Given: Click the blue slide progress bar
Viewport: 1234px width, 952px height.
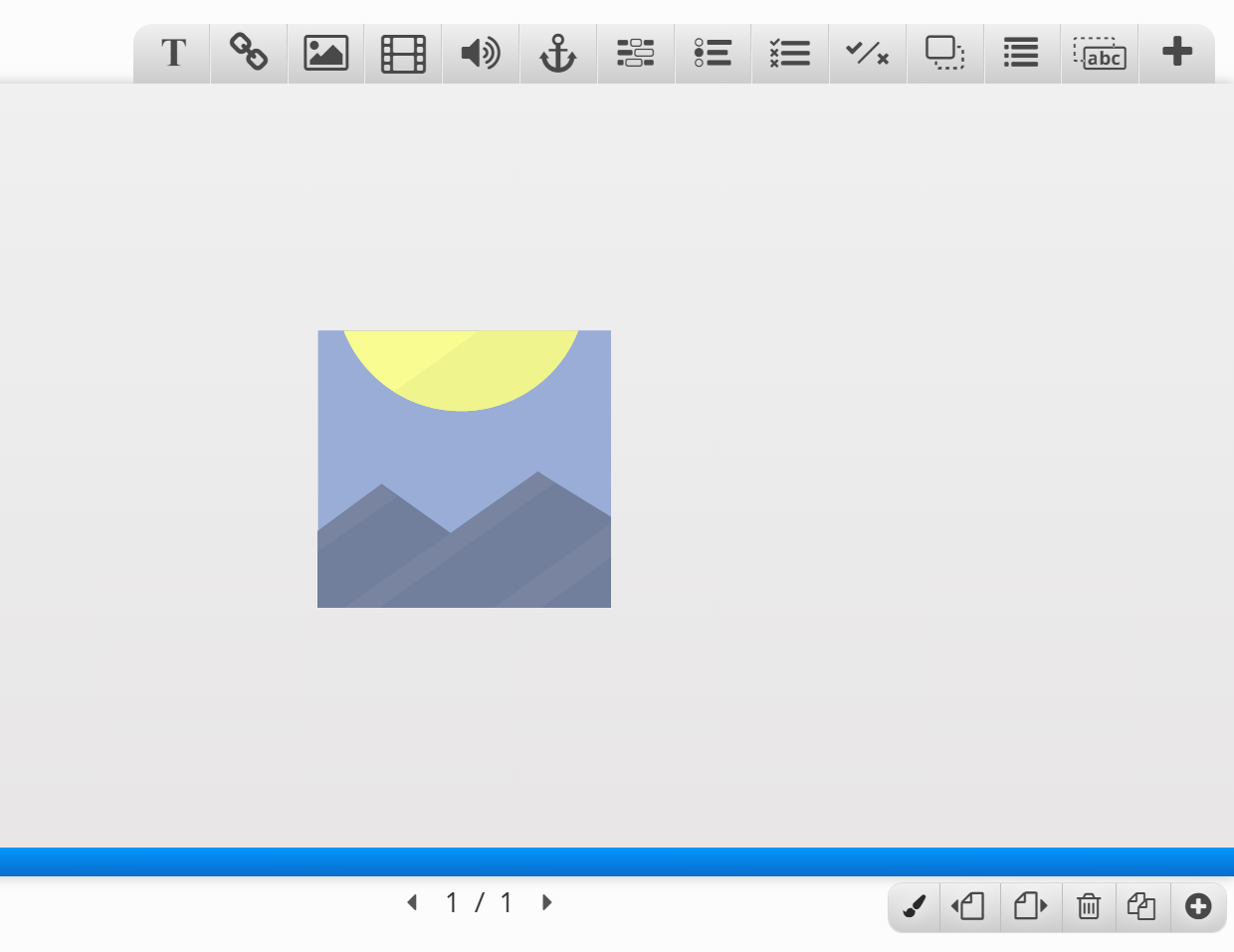Looking at the screenshot, I should click(x=617, y=861).
